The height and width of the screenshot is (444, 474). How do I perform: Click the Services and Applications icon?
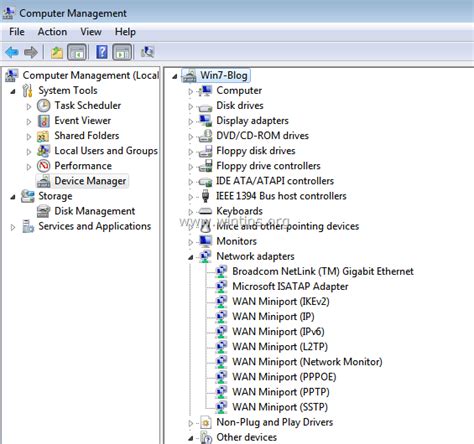[x=28, y=226]
